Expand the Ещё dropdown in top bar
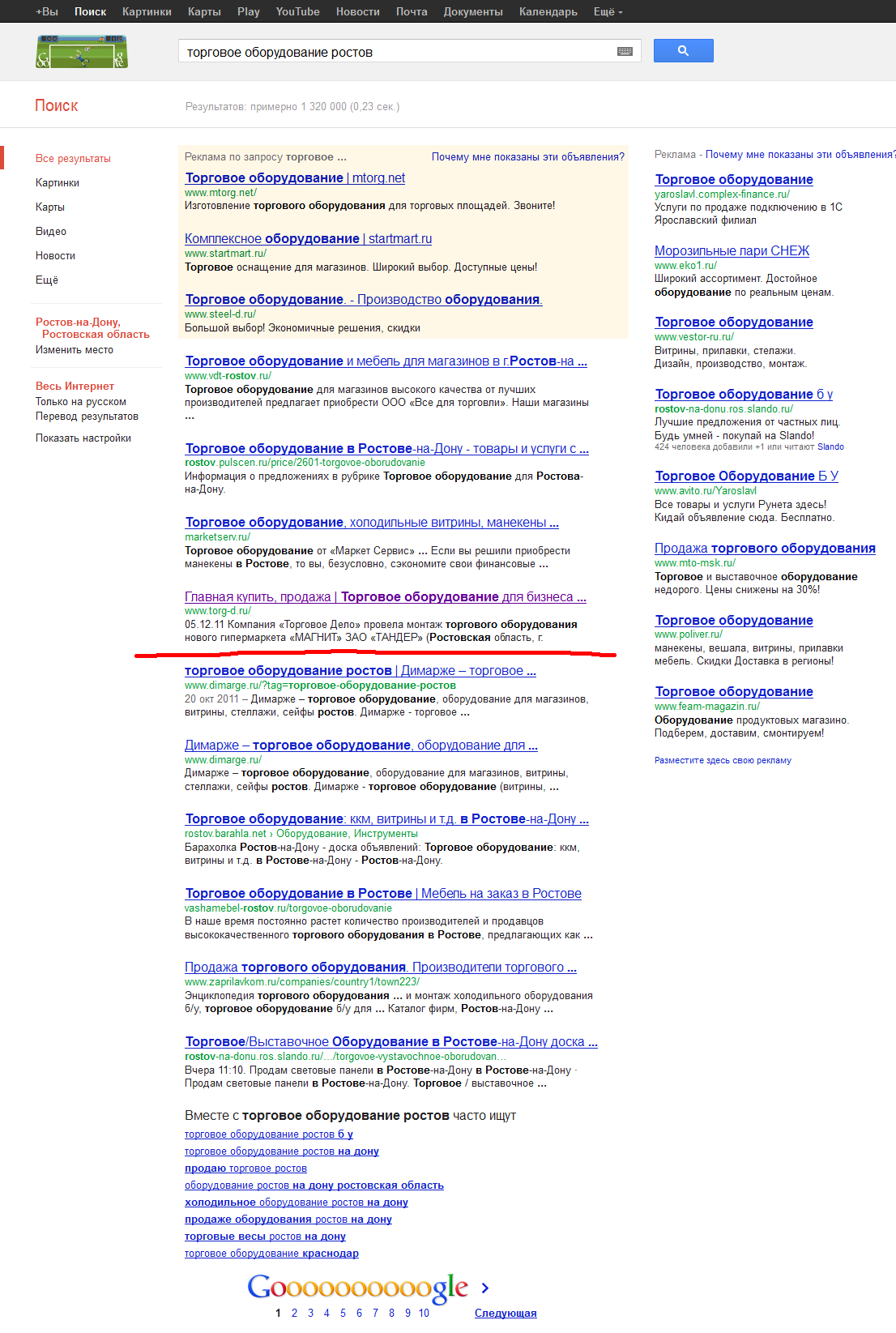The height and width of the screenshot is (1333, 896). [x=608, y=12]
